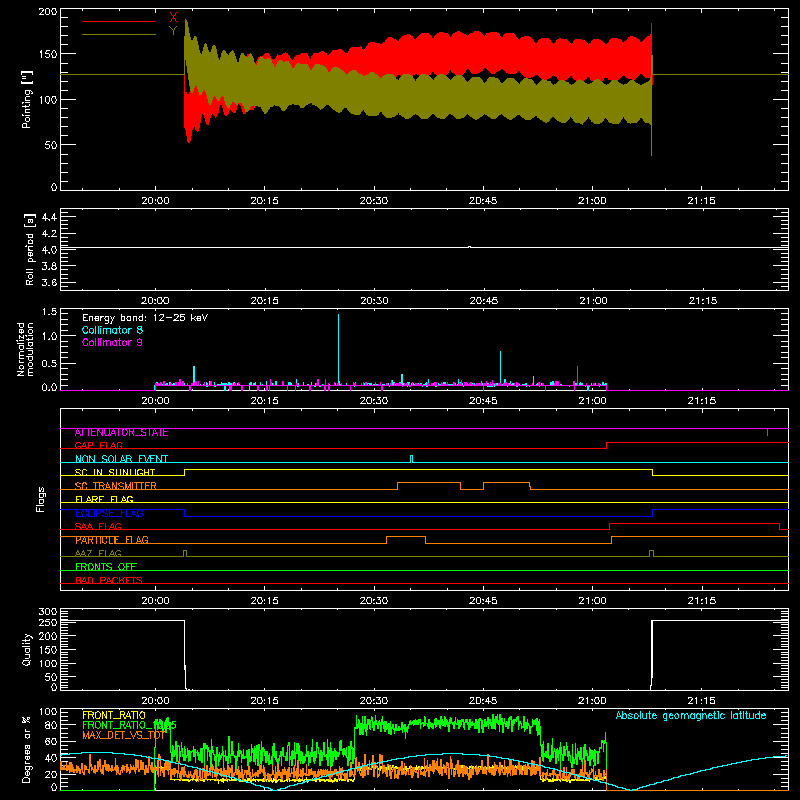Select the BAD_PACKETS flag label

tap(109, 580)
